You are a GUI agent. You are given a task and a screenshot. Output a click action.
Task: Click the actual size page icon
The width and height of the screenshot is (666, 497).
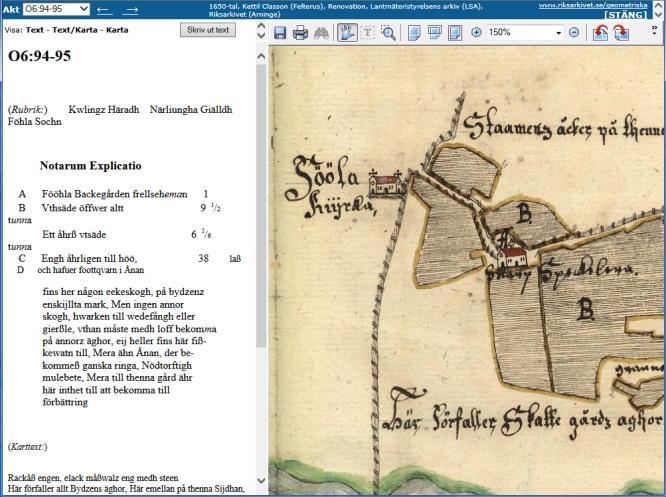(x=414, y=32)
